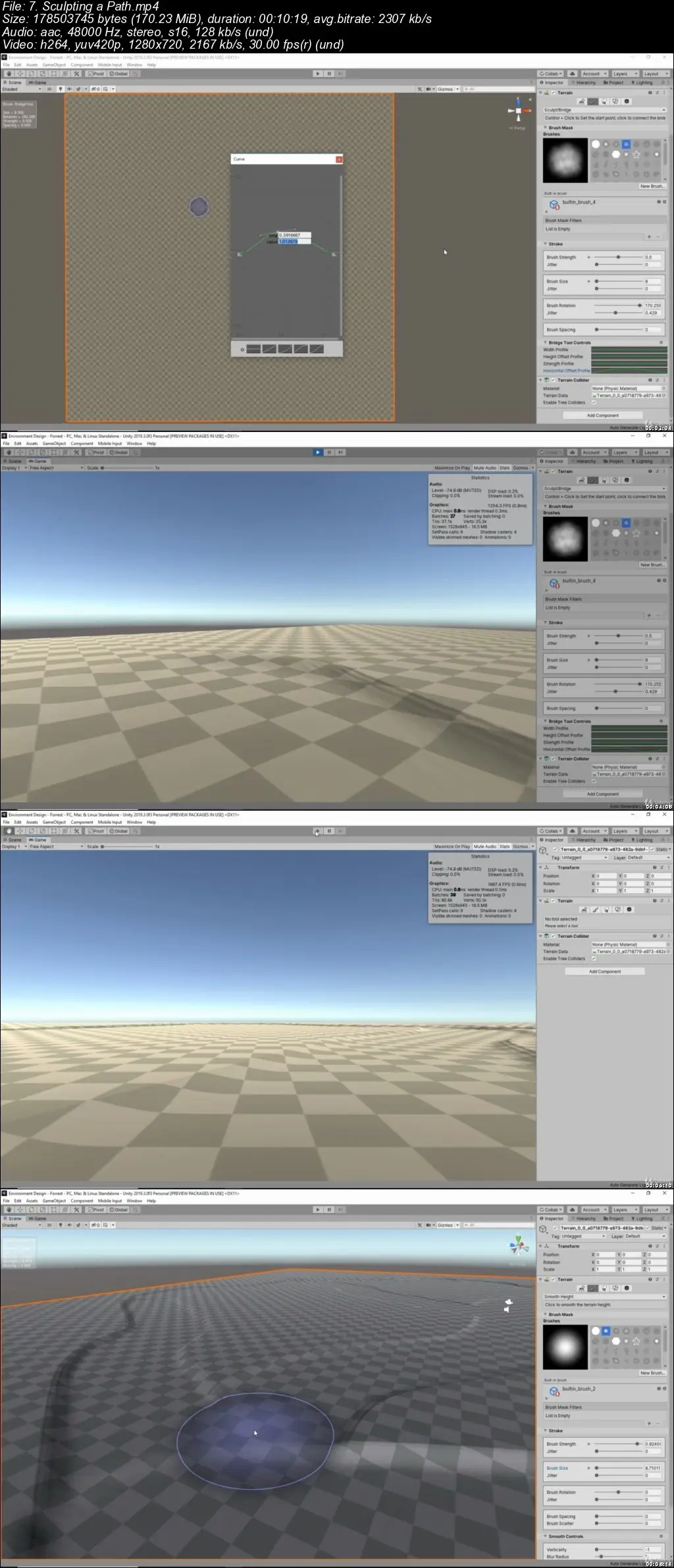Open the Layer Default dropdown in No-tool-selected frame

[x=648, y=857]
